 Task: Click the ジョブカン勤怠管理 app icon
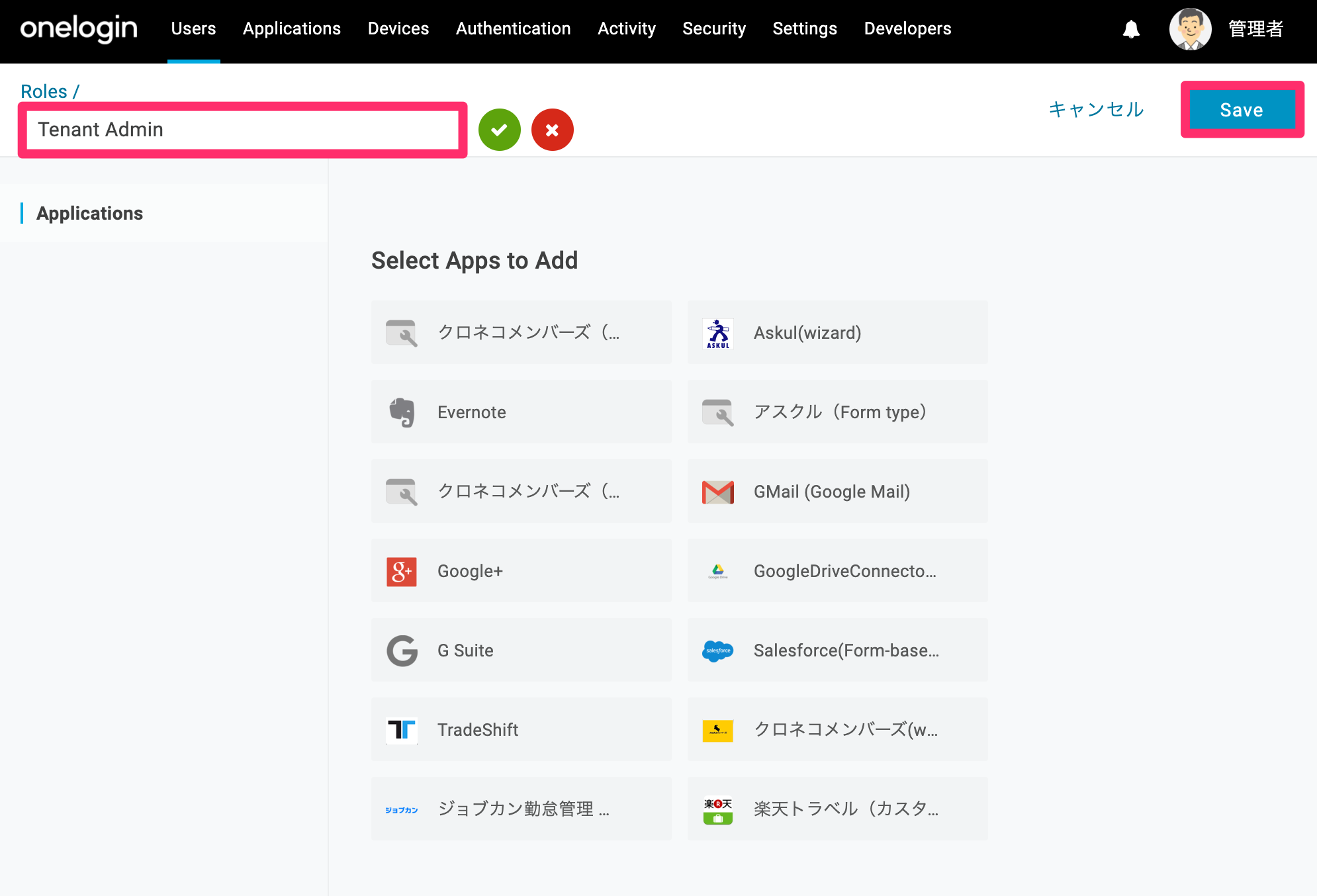(402, 810)
